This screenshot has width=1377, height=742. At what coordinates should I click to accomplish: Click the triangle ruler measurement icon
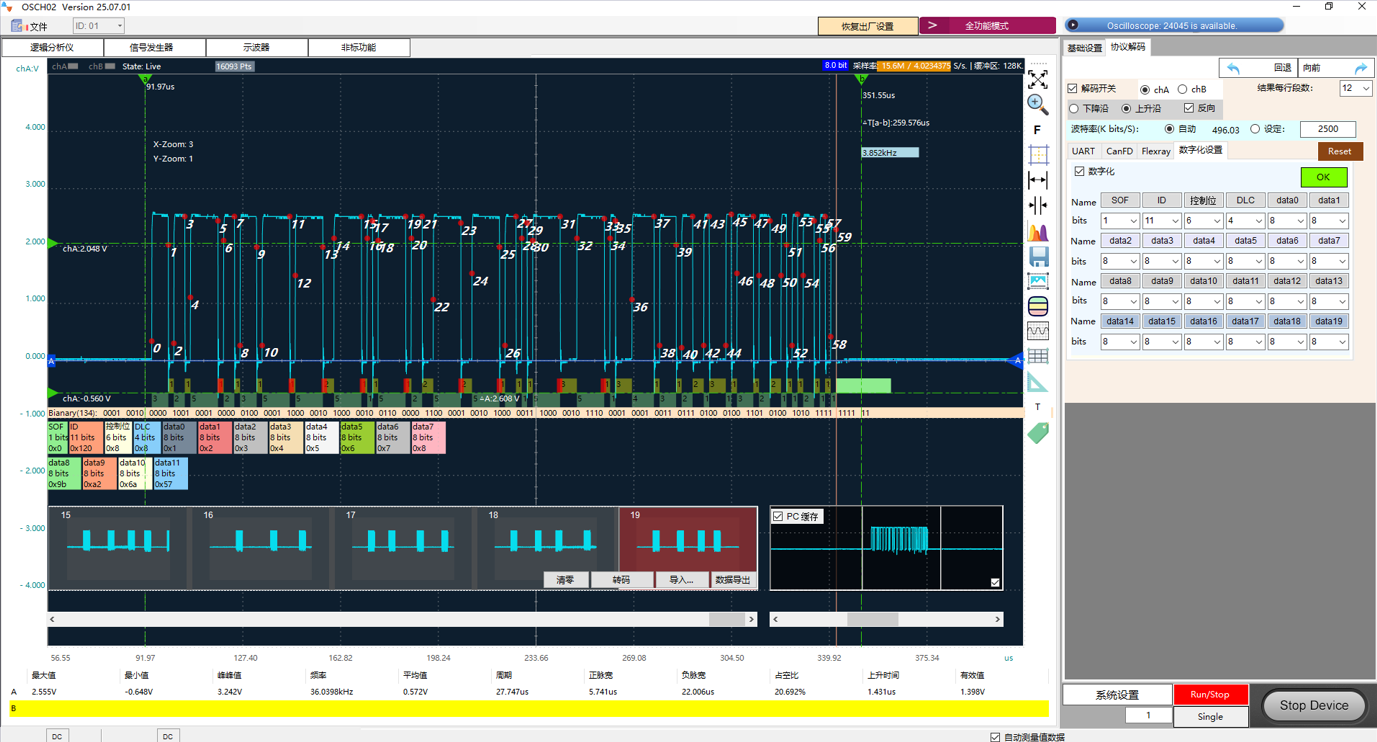point(1038,382)
